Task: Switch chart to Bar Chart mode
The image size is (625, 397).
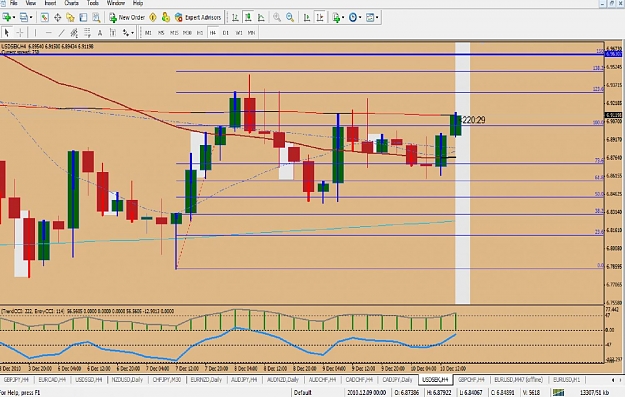Action: tap(235, 17)
